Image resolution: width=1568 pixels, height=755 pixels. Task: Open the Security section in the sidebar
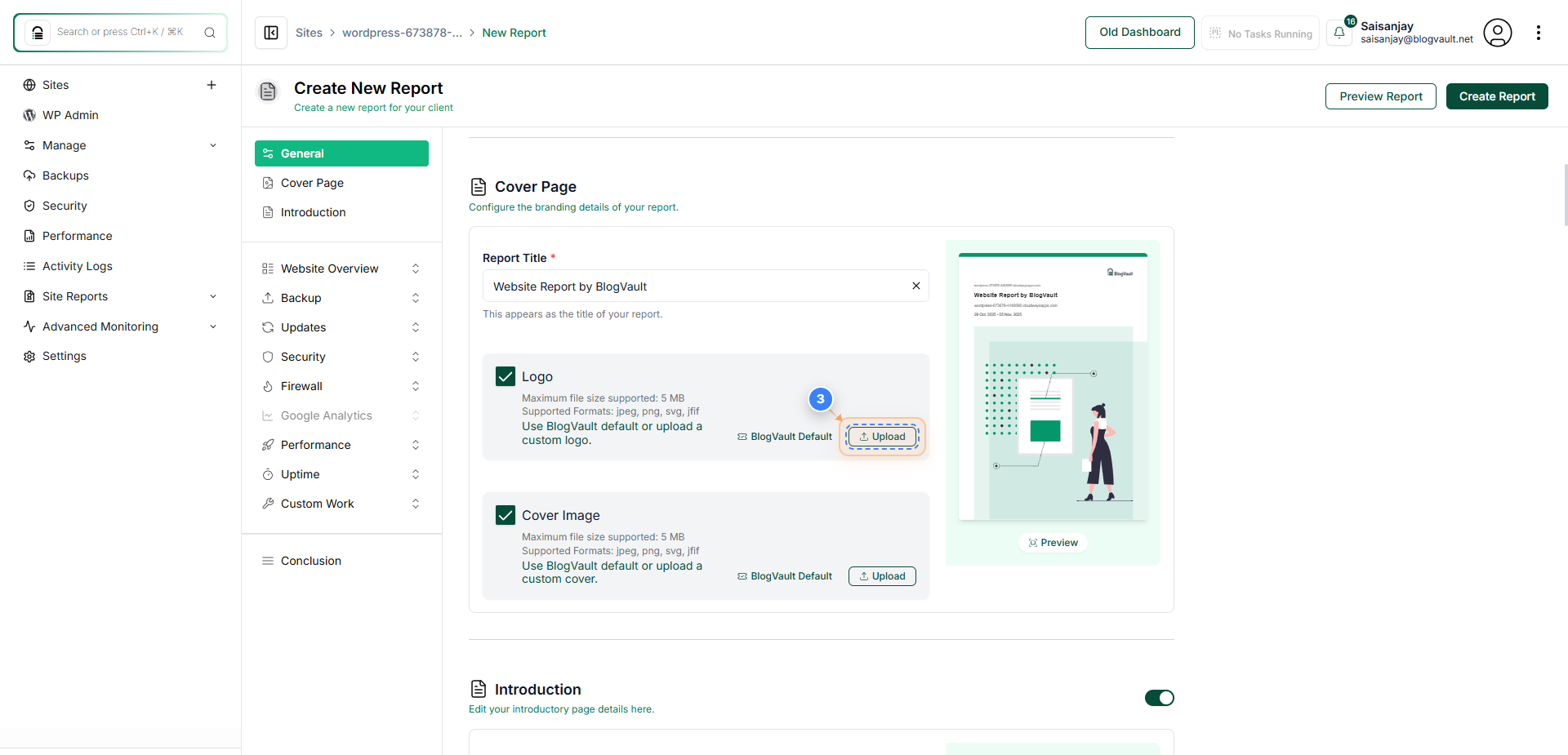pos(64,206)
